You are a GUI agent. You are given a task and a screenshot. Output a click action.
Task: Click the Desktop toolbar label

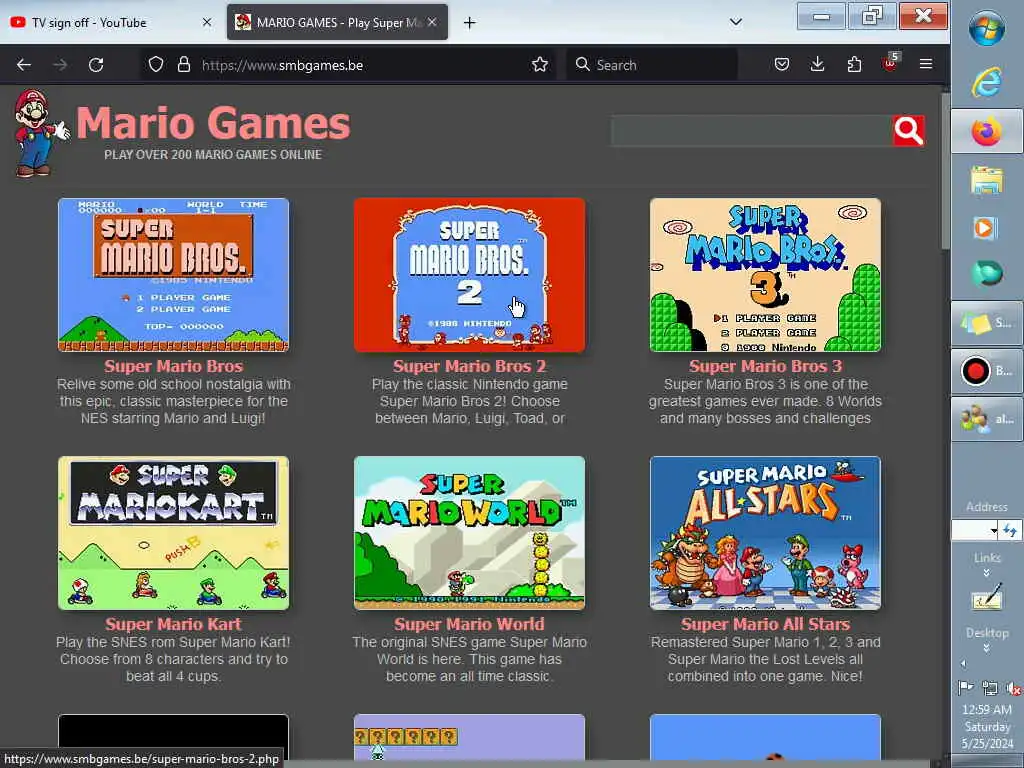click(987, 633)
